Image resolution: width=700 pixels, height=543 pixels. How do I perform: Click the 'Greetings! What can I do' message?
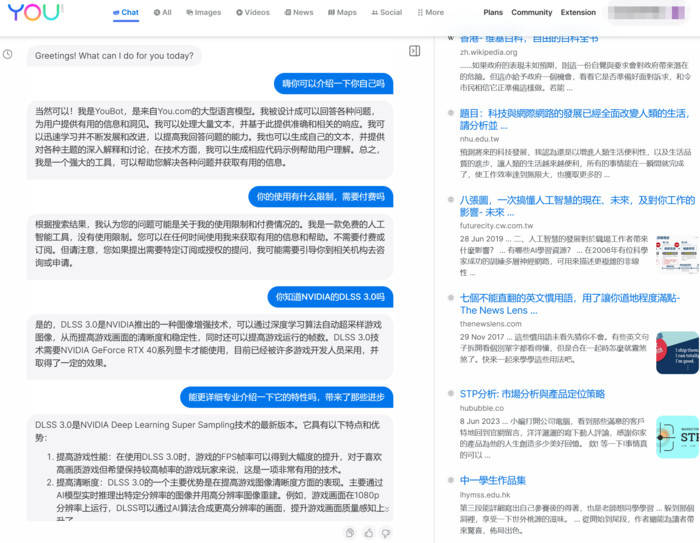(x=114, y=56)
